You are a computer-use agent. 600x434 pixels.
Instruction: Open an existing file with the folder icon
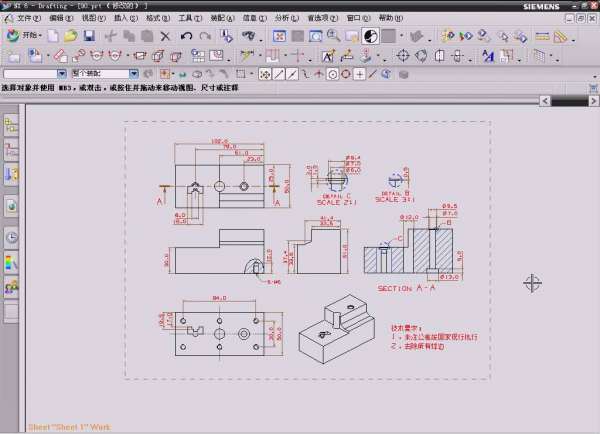point(71,36)
